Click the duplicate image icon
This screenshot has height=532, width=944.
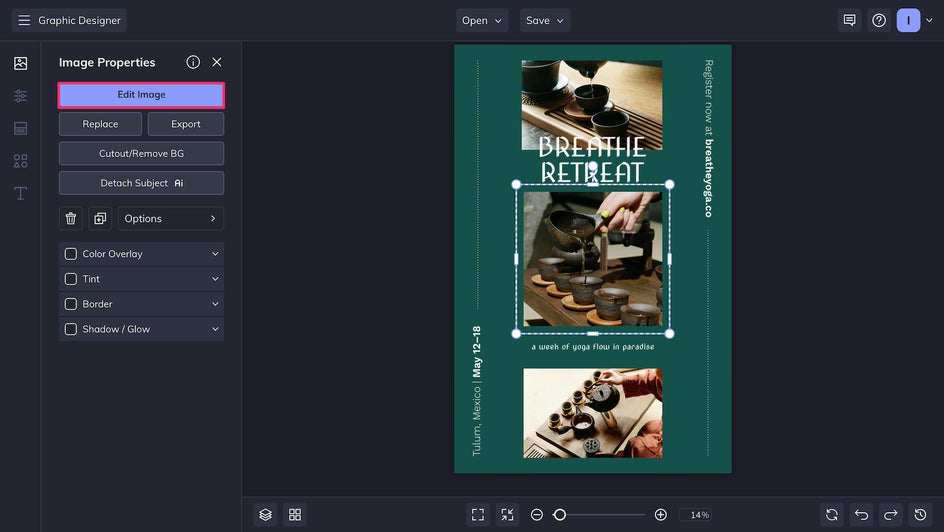tap(100, 218)
